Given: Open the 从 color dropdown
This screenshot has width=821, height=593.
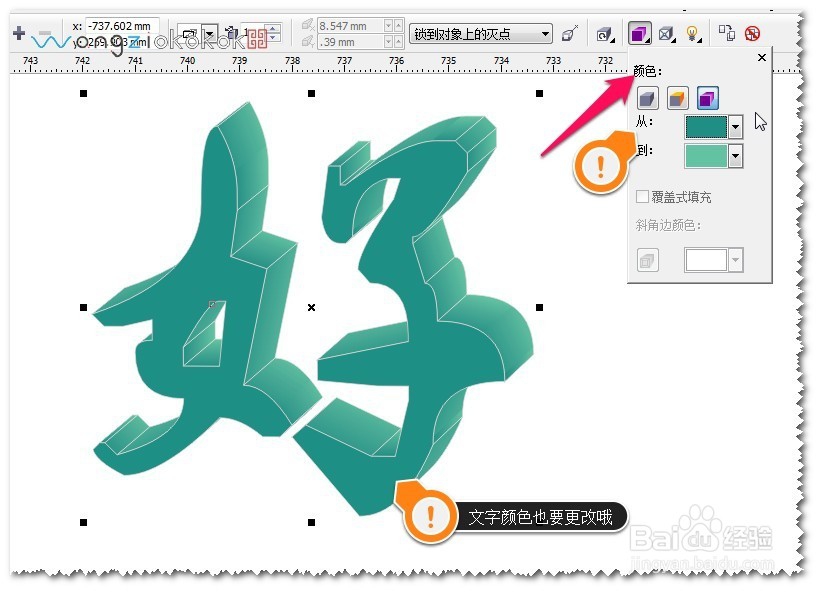Looking at the screenshot, I should 735,127.
